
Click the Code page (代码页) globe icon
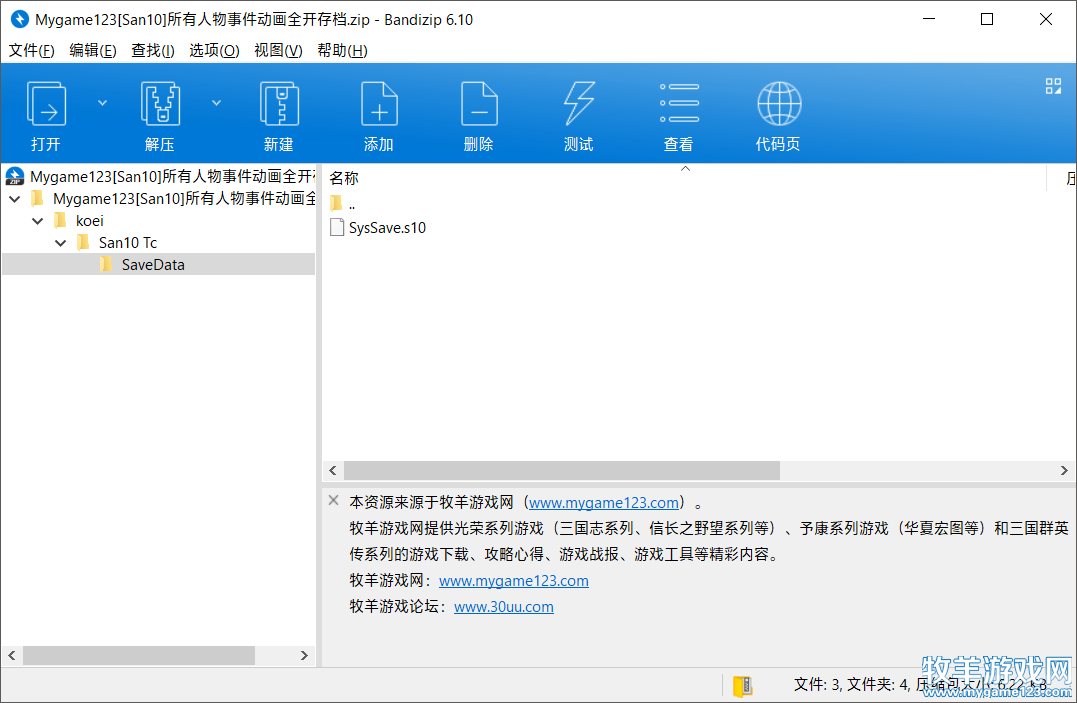pos(779,104)
